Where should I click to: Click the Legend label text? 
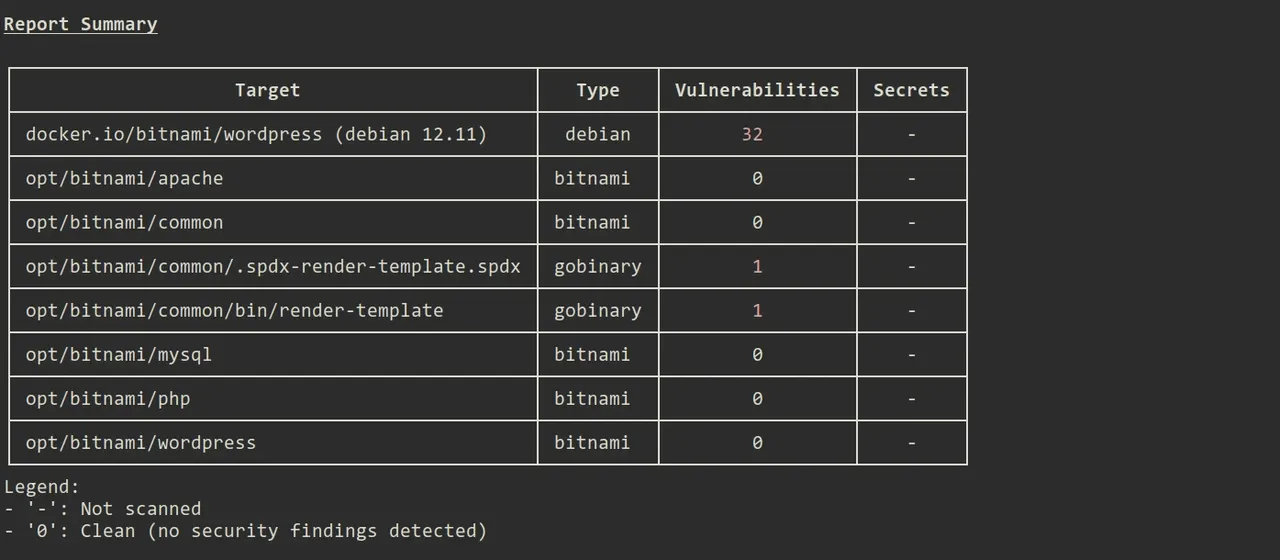pos(41,487)
